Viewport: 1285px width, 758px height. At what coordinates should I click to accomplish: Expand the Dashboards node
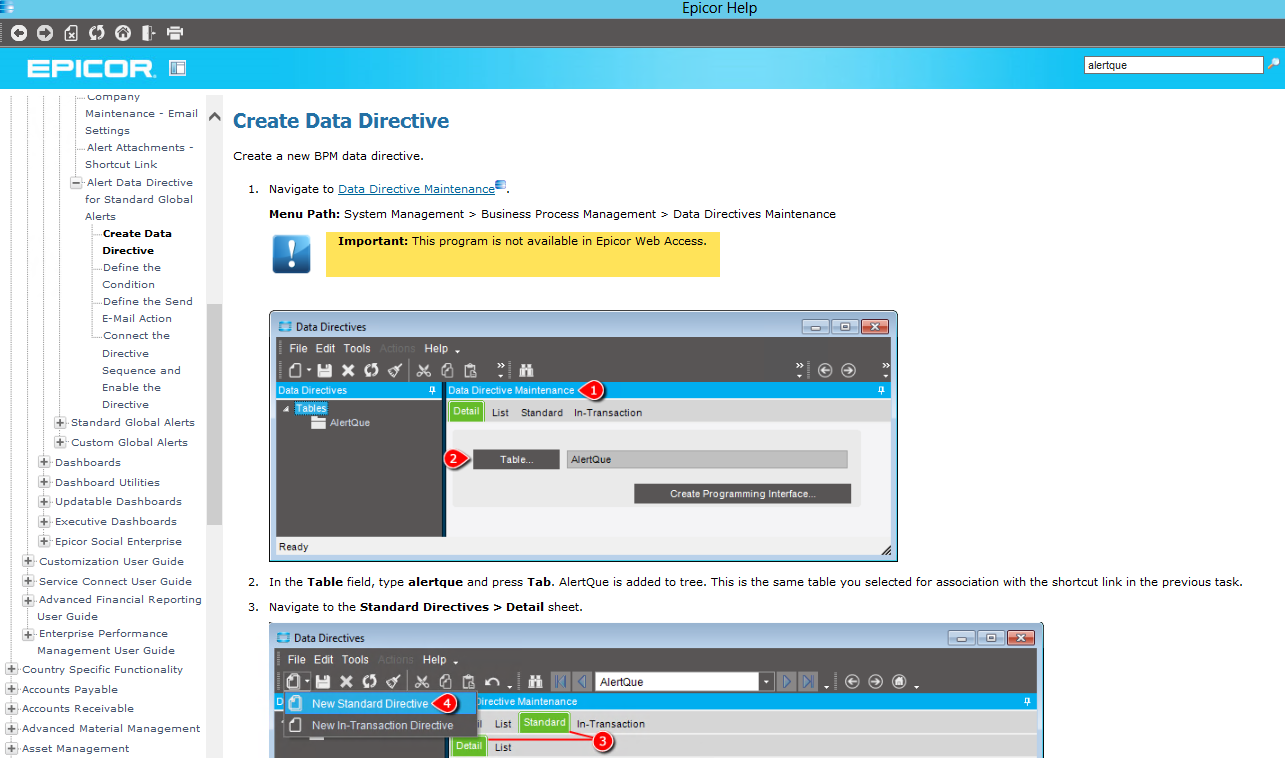(x=44, y=463)
